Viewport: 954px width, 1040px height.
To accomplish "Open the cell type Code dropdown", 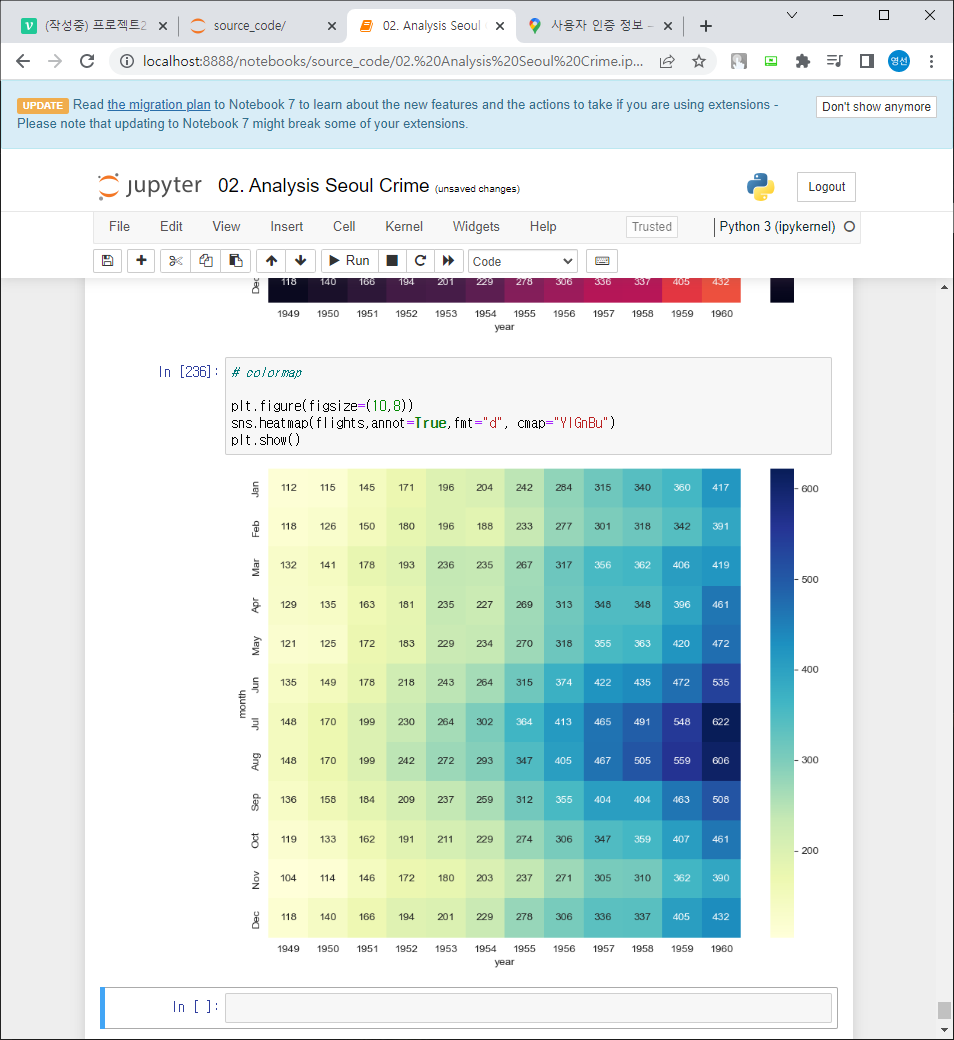I will click(523, 261).
